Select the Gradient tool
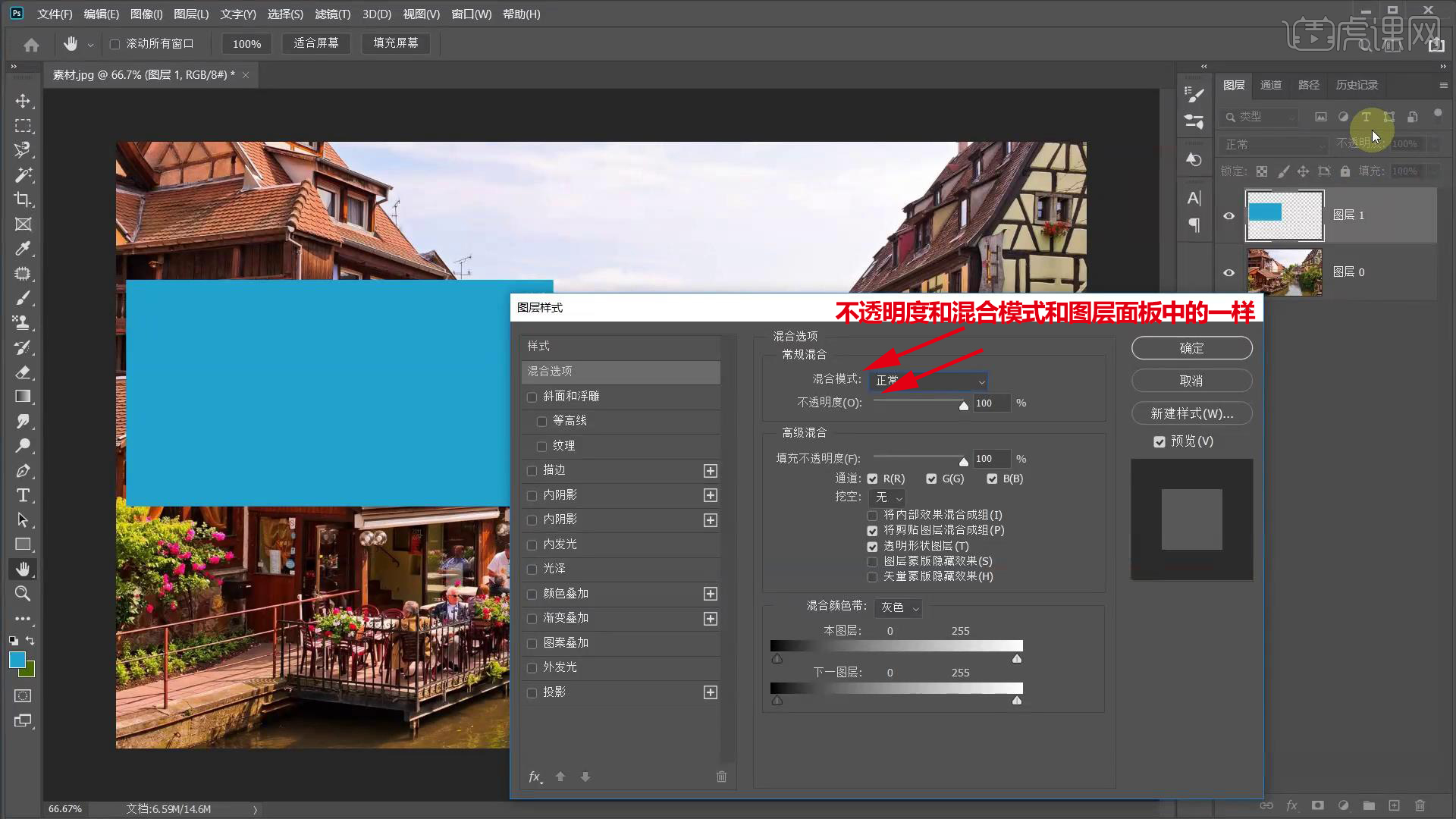 pyautogui.click(x=23, y=397)
